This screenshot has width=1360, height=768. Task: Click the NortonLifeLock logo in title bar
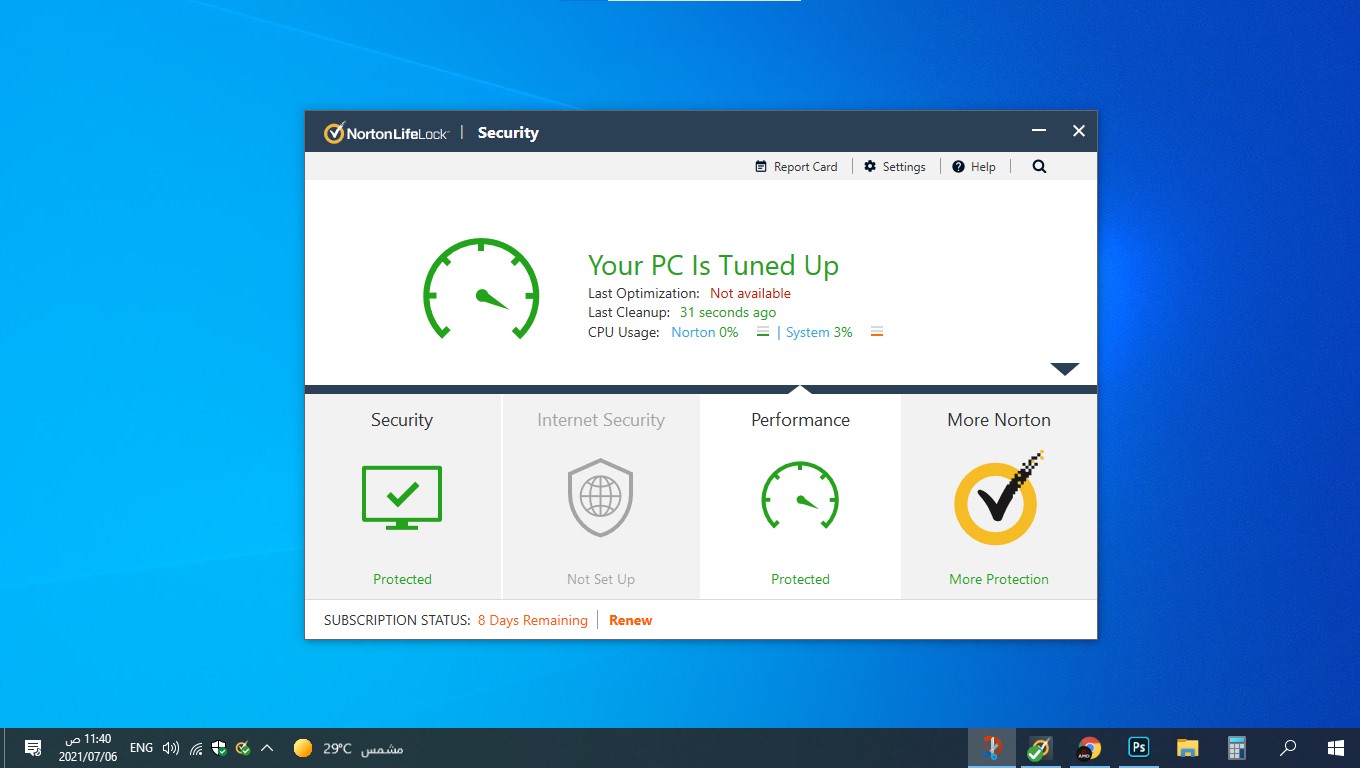(387, 133)
